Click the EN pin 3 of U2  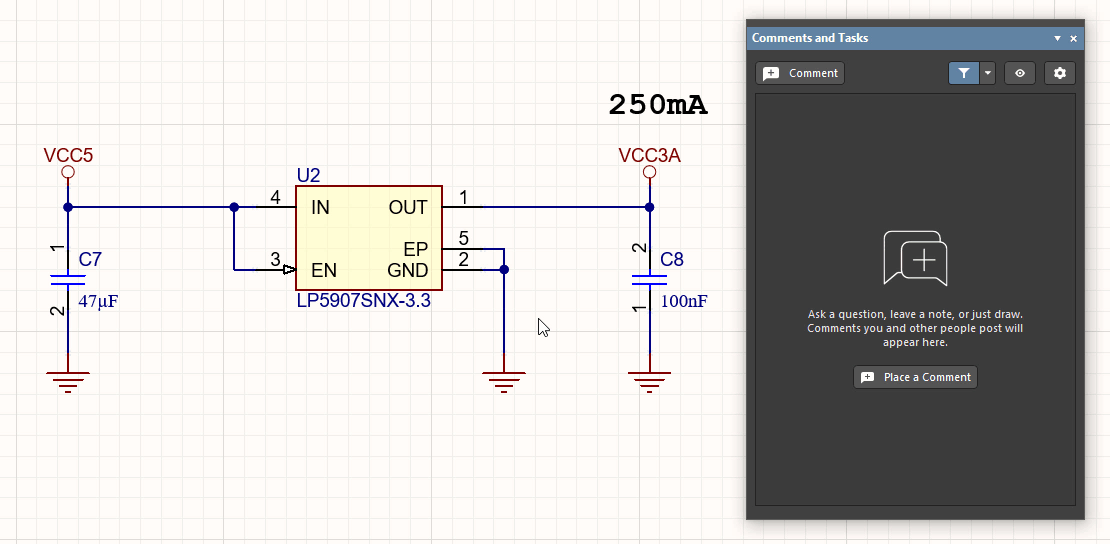pos(275,269)
